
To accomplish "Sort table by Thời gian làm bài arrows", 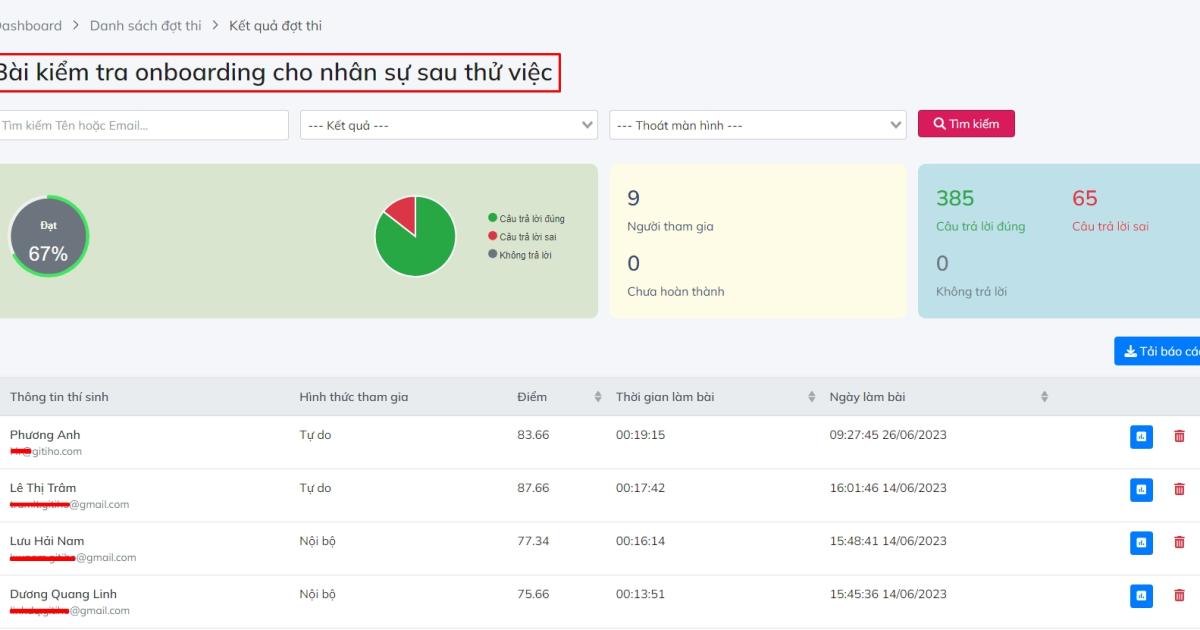I will click(x=812, y=397).
